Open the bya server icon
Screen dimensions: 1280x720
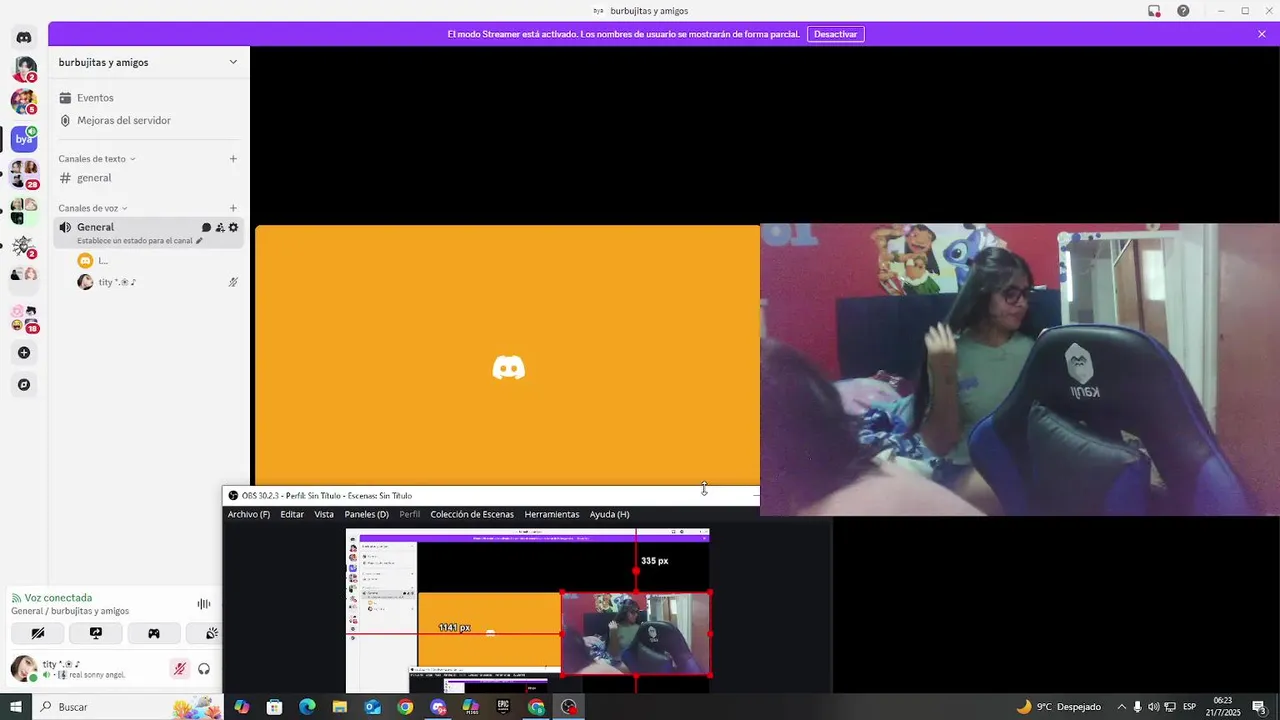pos(24,139)
